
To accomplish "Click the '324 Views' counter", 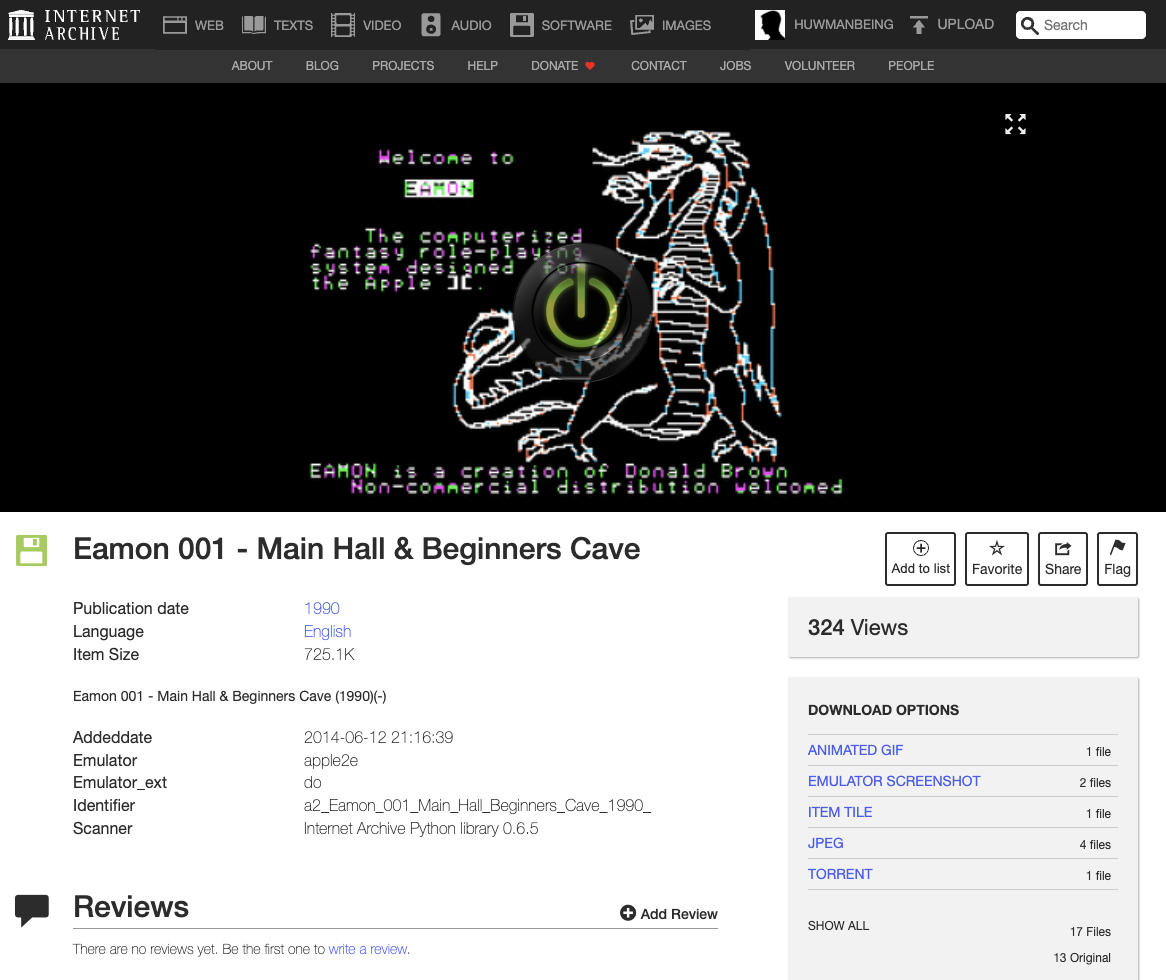I will tap(857, 628).
